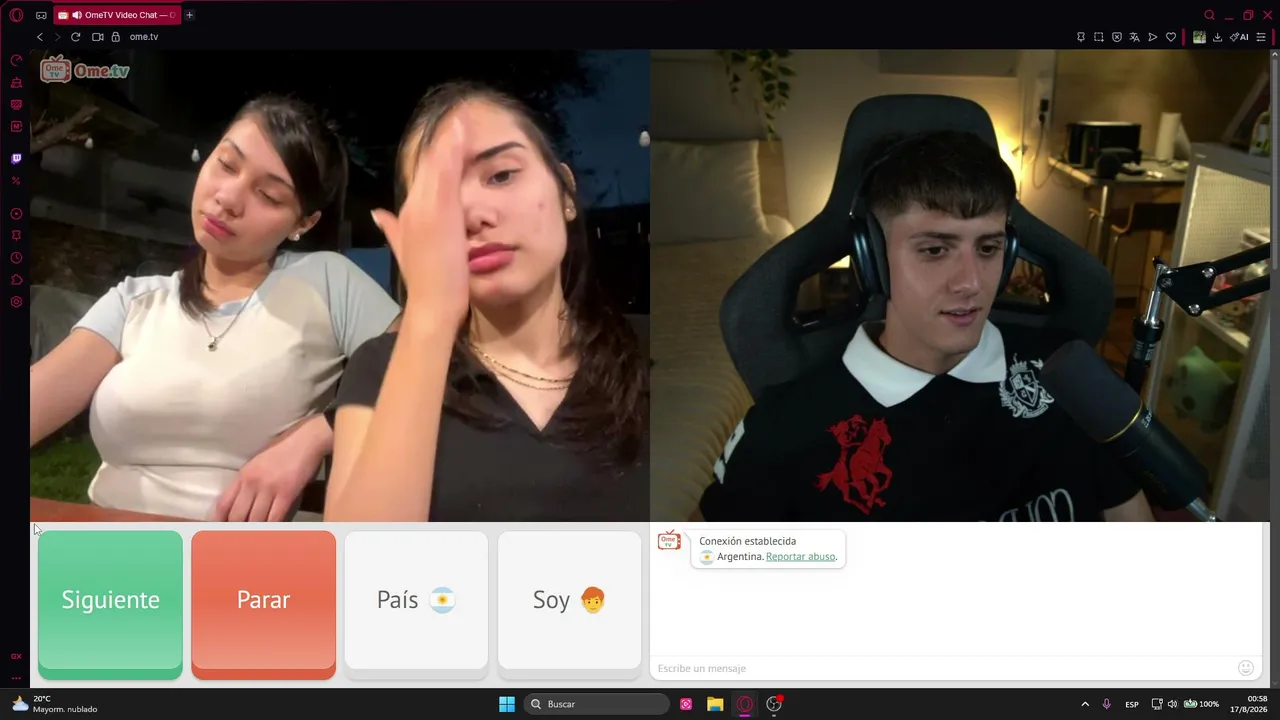1280x720 pixels.
Task: Open the GX icon at sidebar bottom
Action: tap(16, 656)
